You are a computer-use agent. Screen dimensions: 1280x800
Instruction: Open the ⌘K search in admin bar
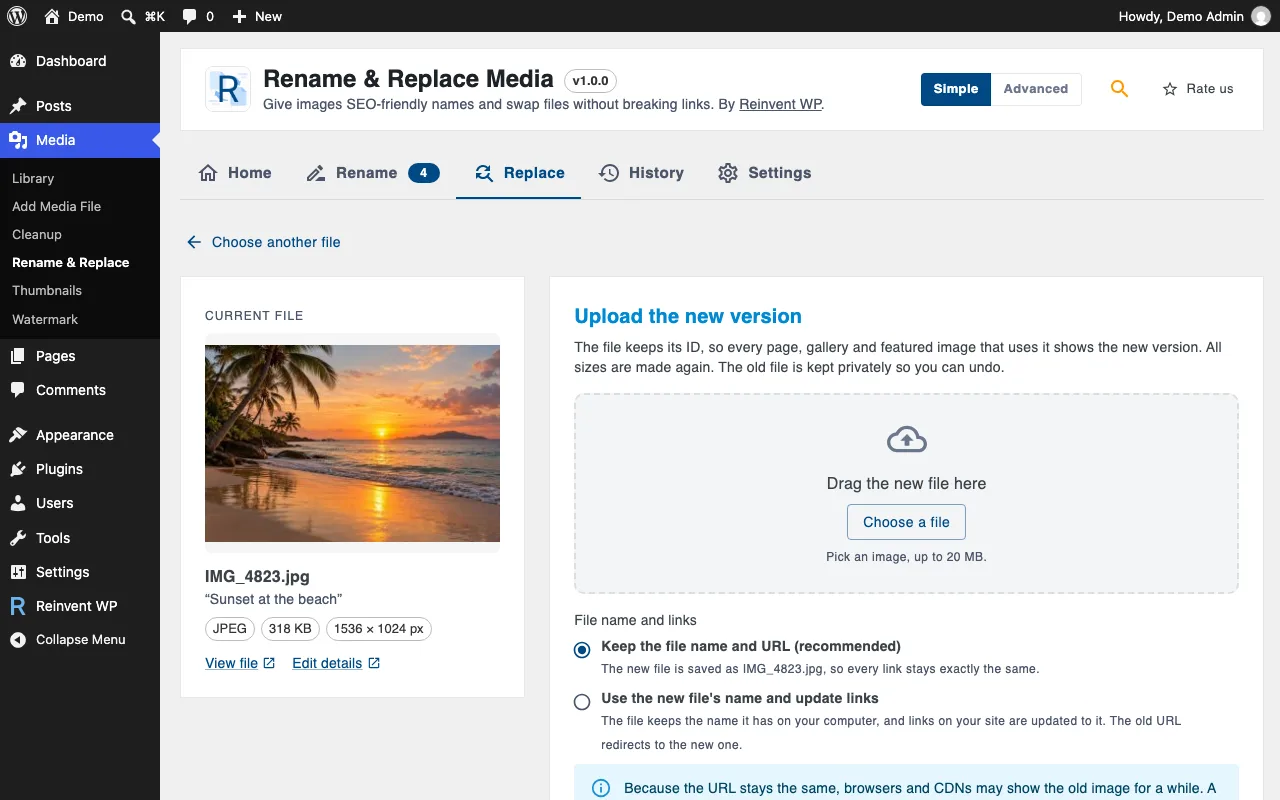pyautogui.click(x=143, y=16)
